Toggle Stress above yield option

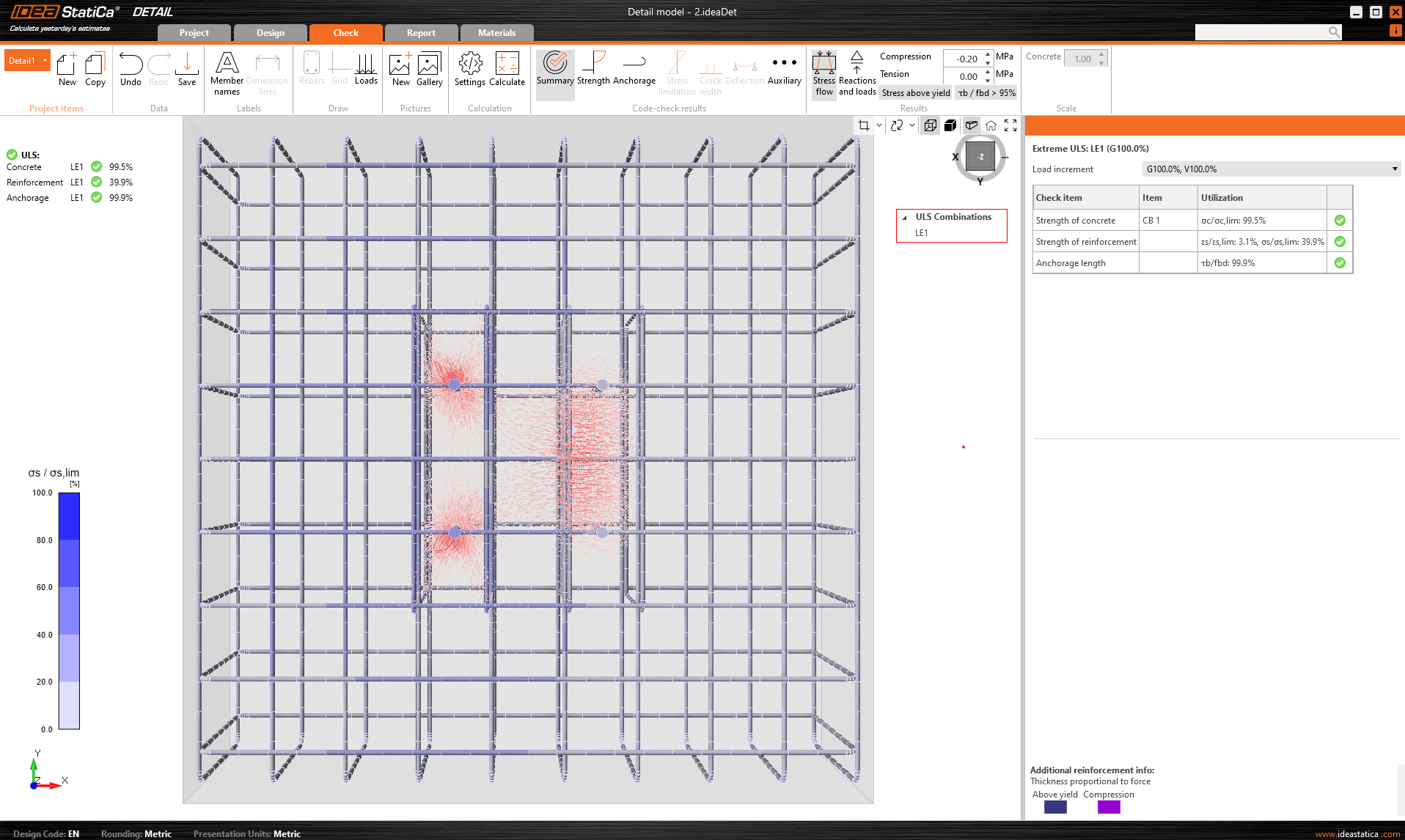915,93
